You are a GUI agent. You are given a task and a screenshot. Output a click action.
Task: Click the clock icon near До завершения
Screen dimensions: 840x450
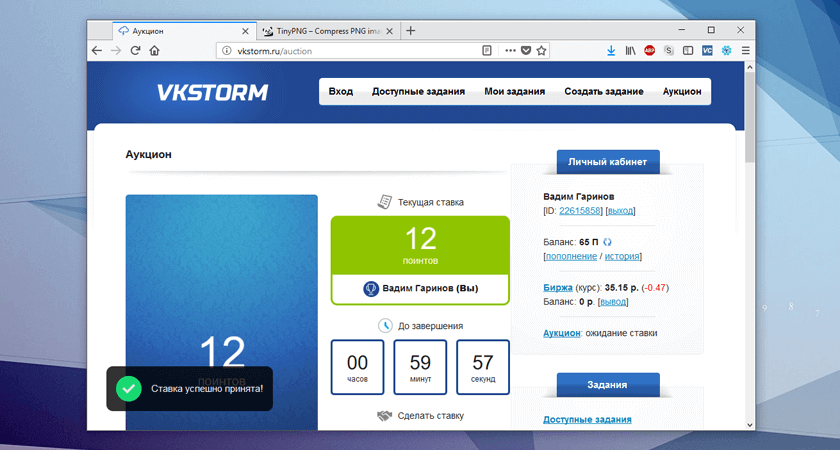point(385,325)
